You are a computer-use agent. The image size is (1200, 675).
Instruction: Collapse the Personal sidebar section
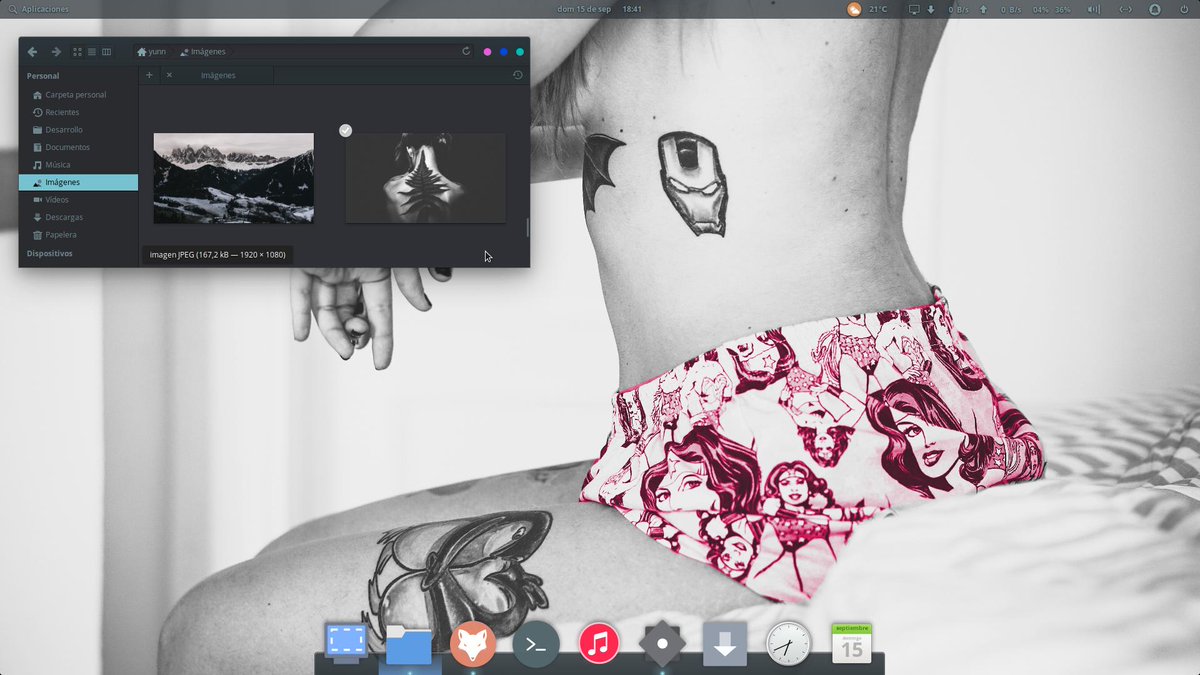43,76
